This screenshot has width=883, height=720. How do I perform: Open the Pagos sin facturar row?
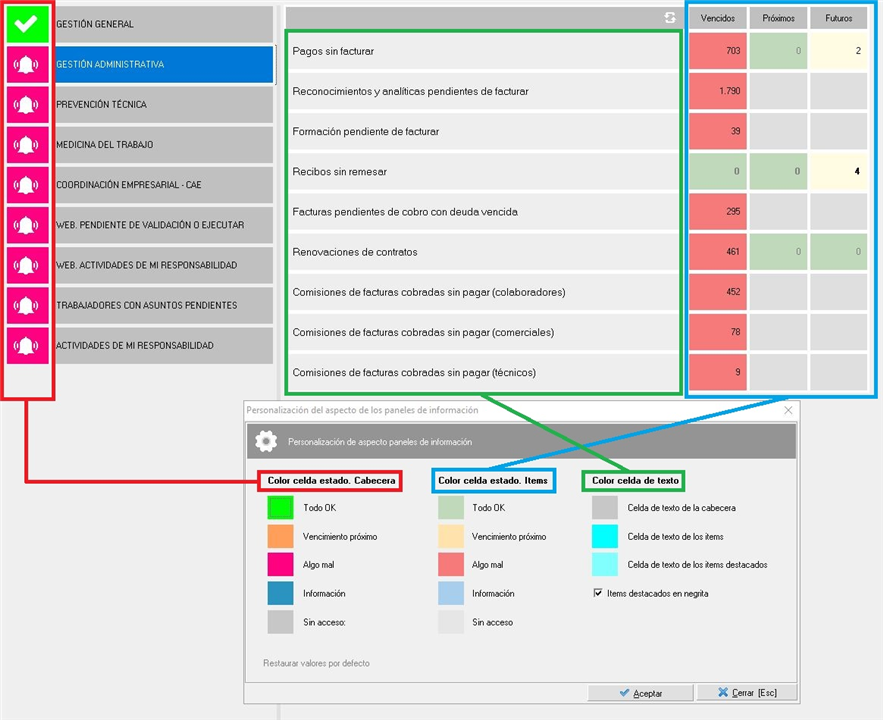point(484,51)
